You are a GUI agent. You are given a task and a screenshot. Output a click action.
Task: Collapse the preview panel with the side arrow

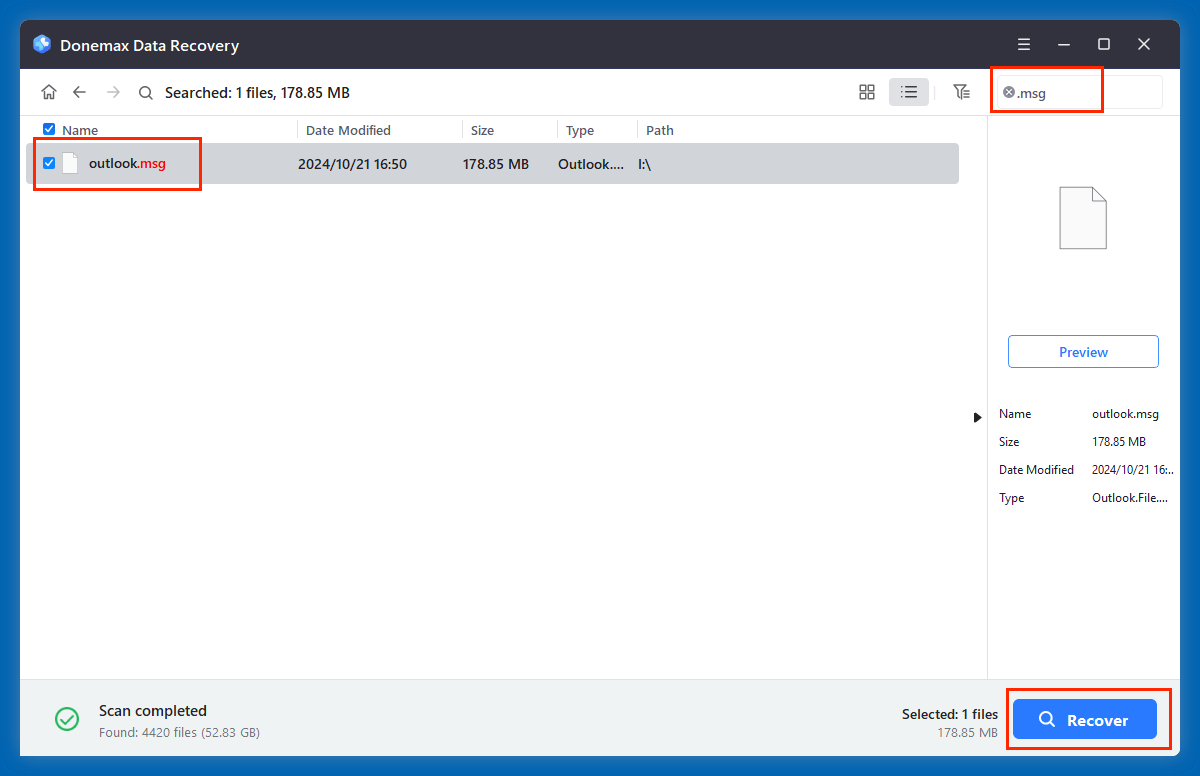click(x=977, y=417)
